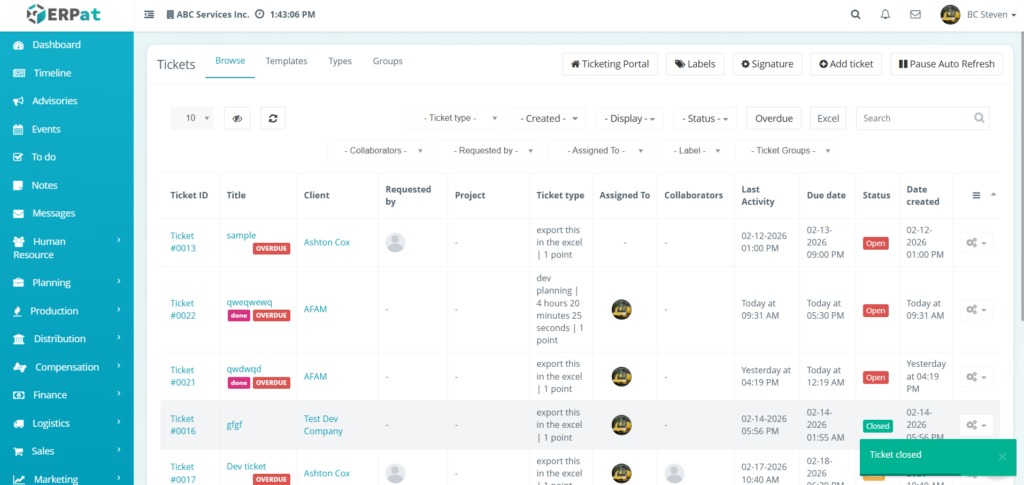
Task: Expand the Ticket type filter dropdown
Action: click(x=454, y=118)
